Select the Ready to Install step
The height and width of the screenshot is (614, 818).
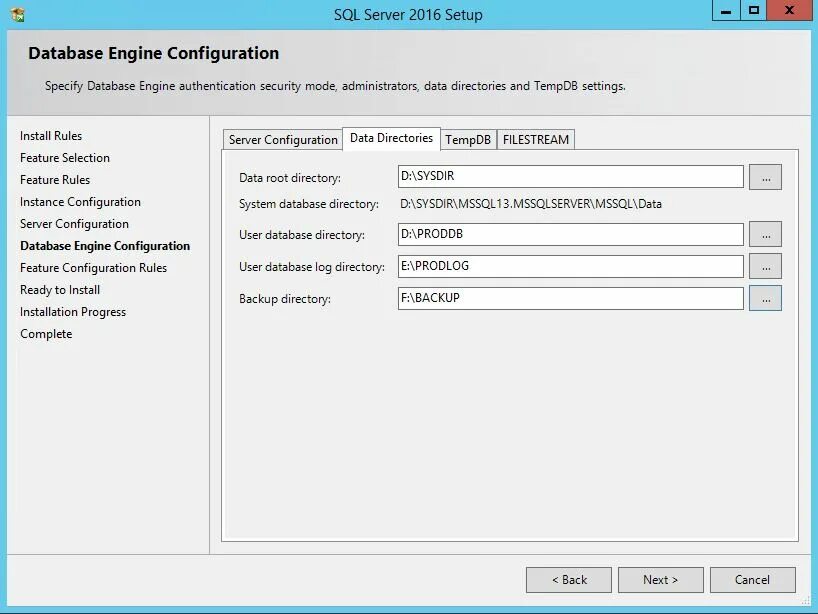[60, 290]
